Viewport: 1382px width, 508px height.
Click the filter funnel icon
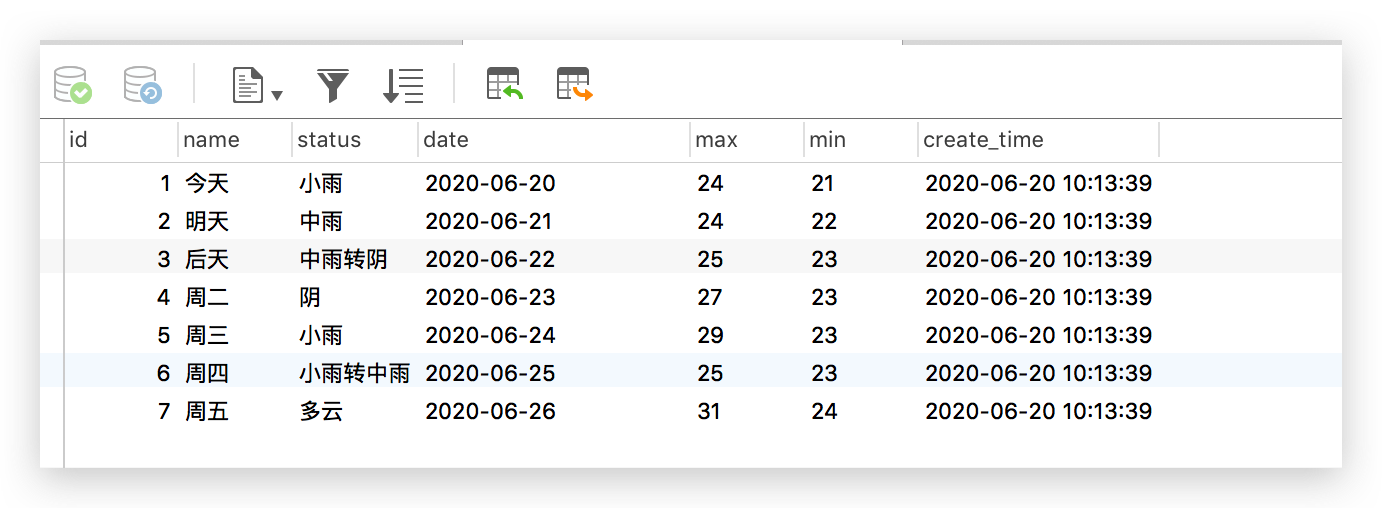pos(333,85)
